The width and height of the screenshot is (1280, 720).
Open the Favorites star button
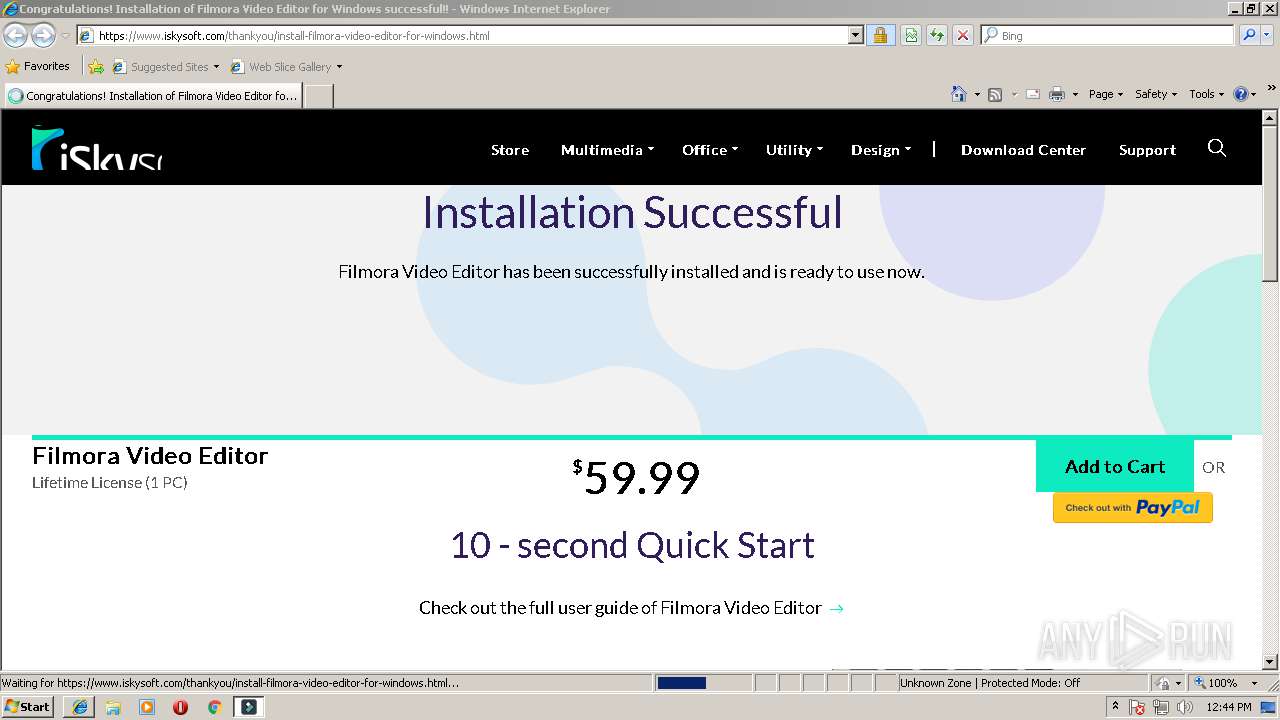point(37,67)
